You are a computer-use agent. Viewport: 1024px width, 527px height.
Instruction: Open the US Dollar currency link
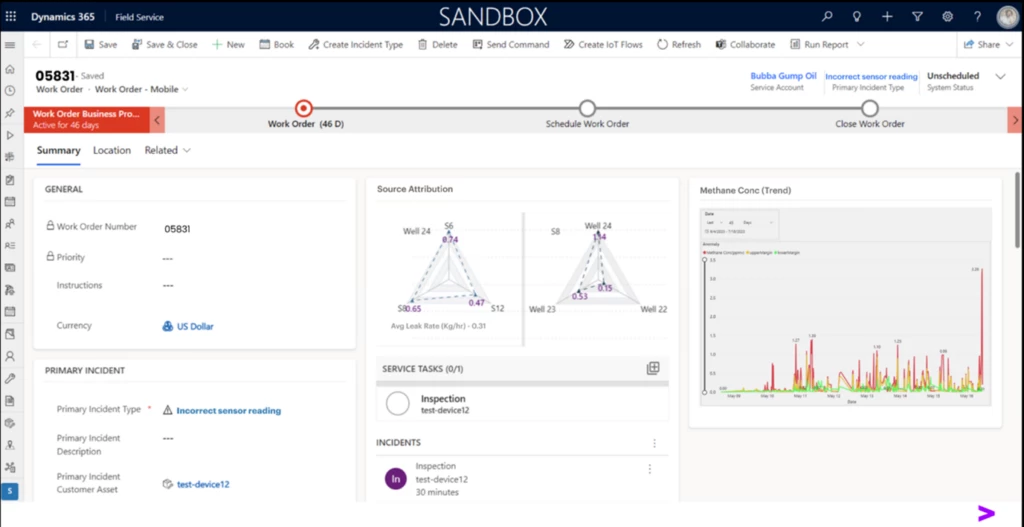[x=195, y=327]
